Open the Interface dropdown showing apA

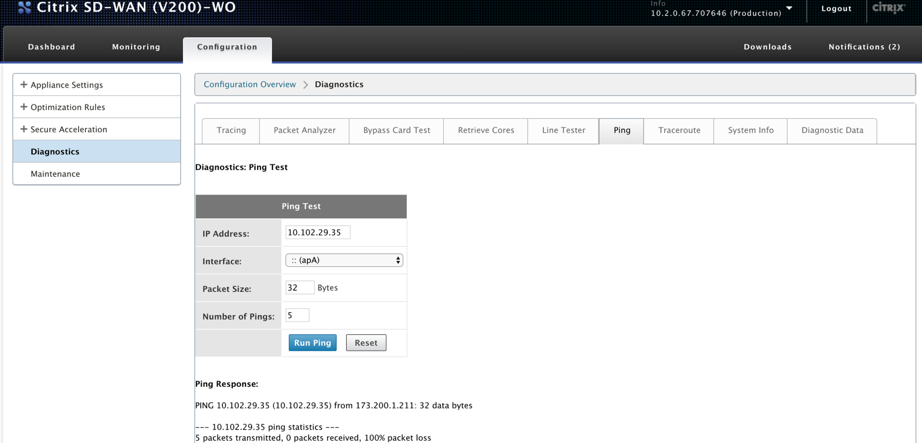click(344, 260)
